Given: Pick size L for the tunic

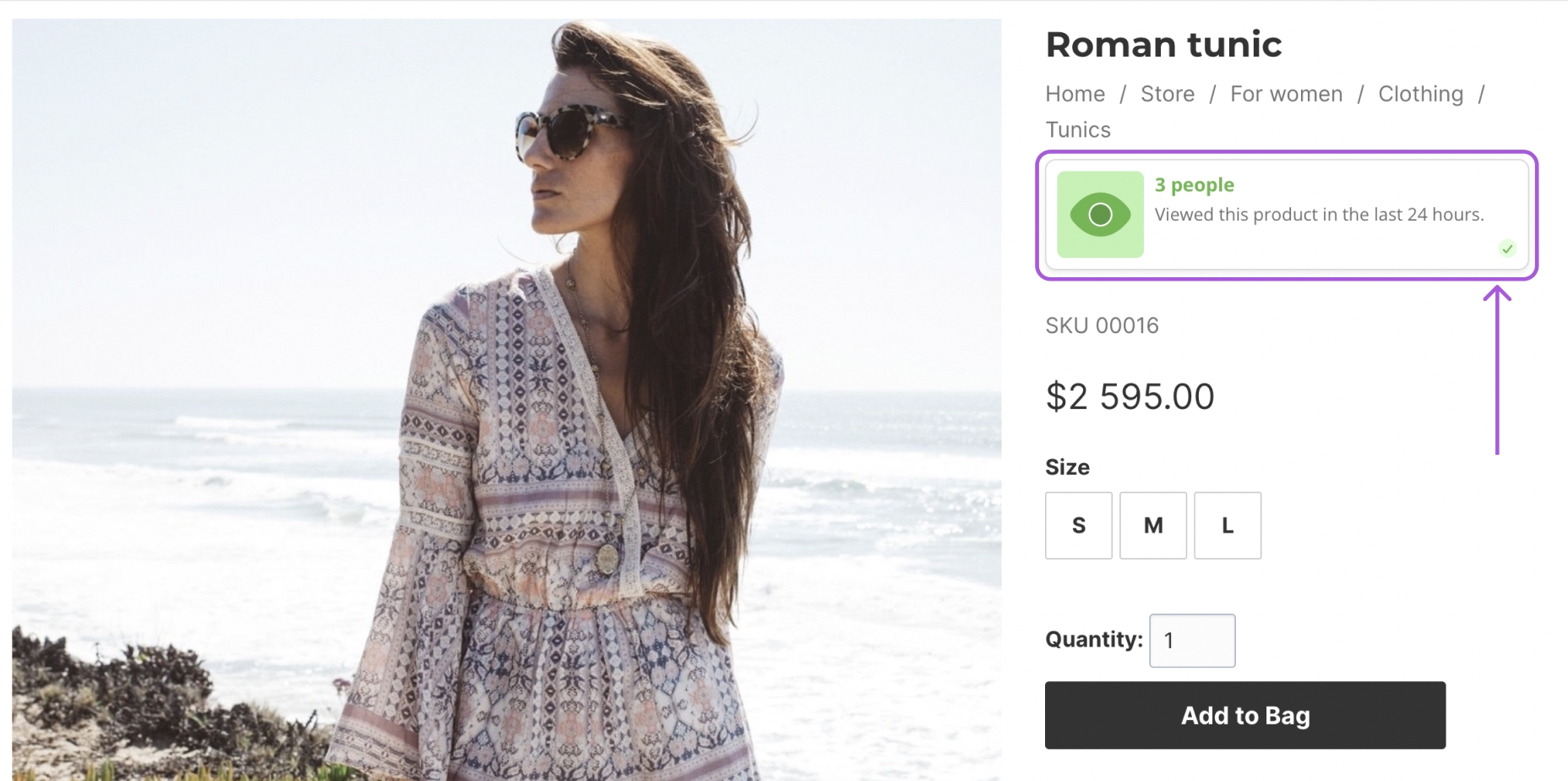Looking at the screenshot, I should (x=1228, y=526).
